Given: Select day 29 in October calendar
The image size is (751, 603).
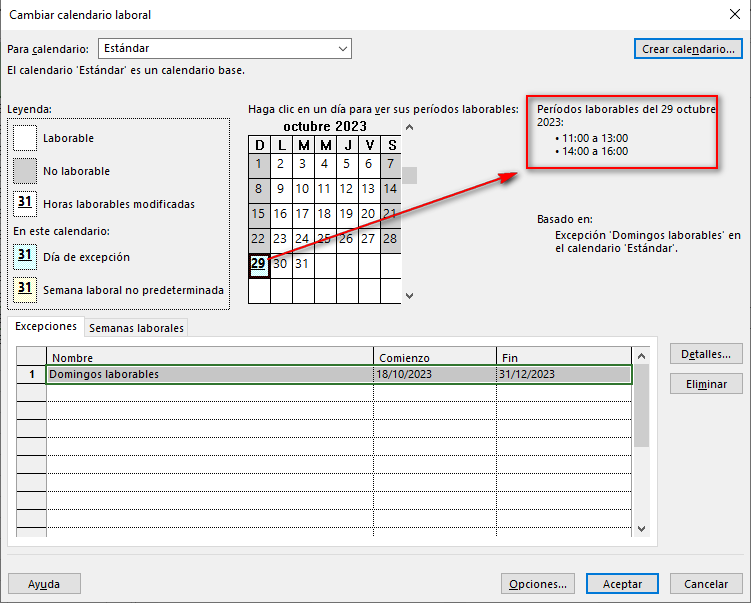Looking at the screenshot, I should [259, 264].
